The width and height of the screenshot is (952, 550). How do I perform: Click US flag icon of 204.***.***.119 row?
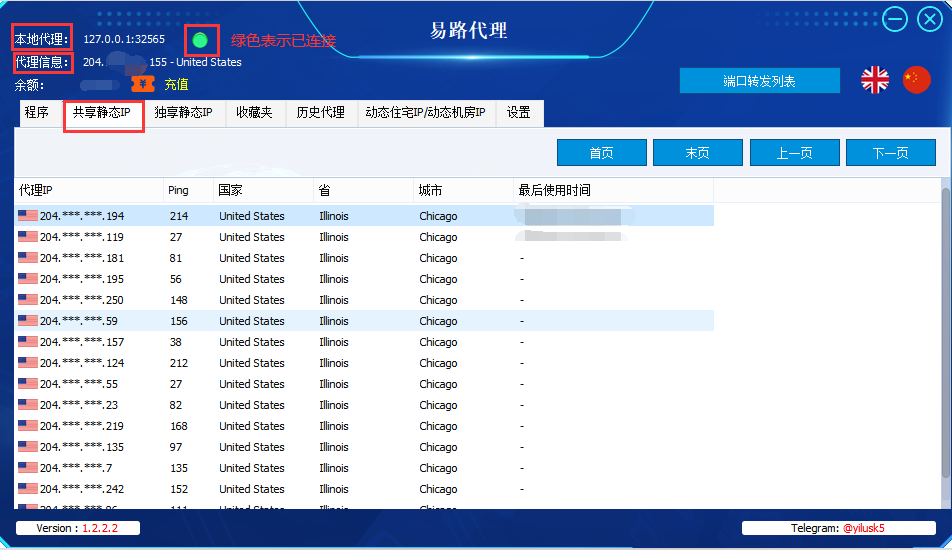pyautogui.click(x=28, y=237)
